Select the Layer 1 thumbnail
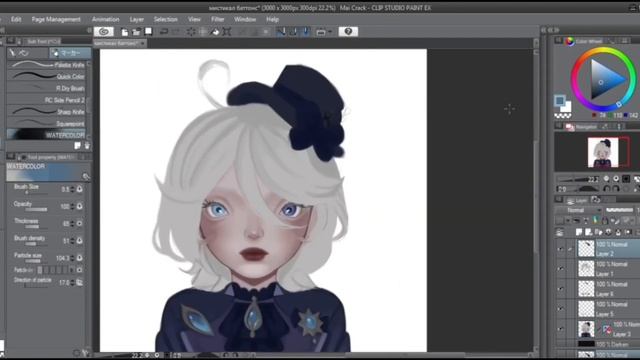This screenshot has height=360, width=640. (x=586, y=269)
